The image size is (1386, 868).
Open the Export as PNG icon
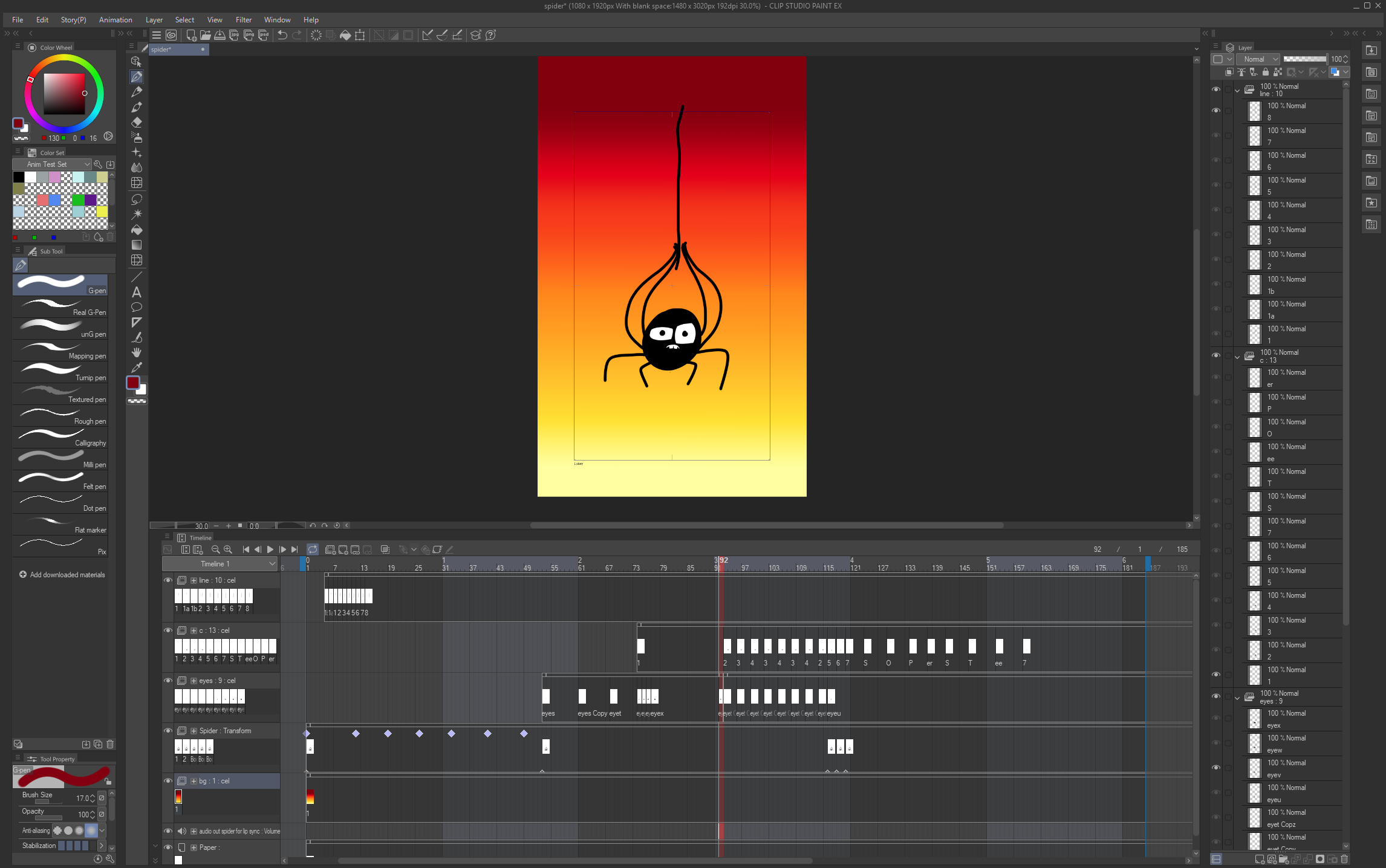pos(249,35)
